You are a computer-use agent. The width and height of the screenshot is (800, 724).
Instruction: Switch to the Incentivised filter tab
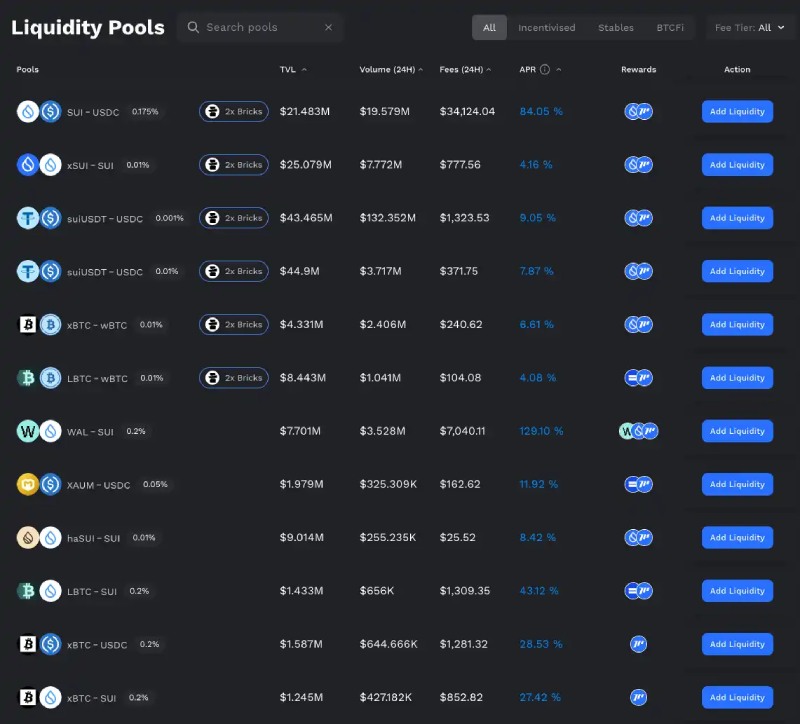tap(546, 28)
